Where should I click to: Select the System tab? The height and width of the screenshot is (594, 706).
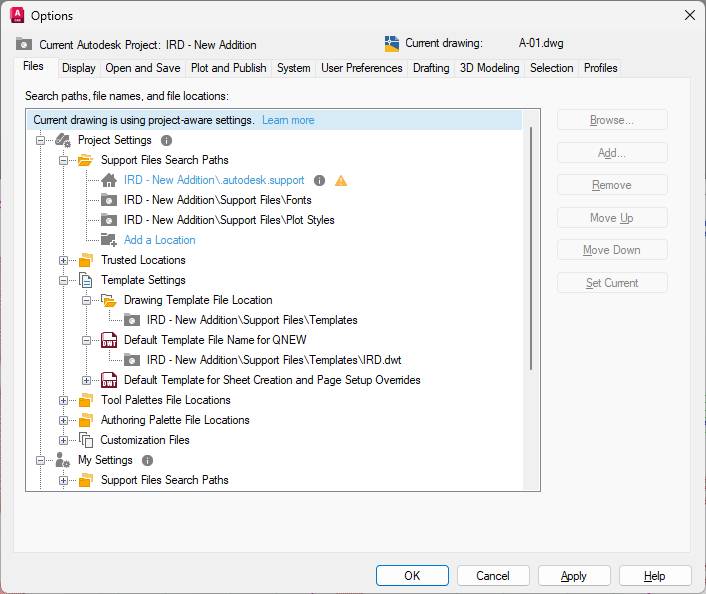click(x=294, y=68)
